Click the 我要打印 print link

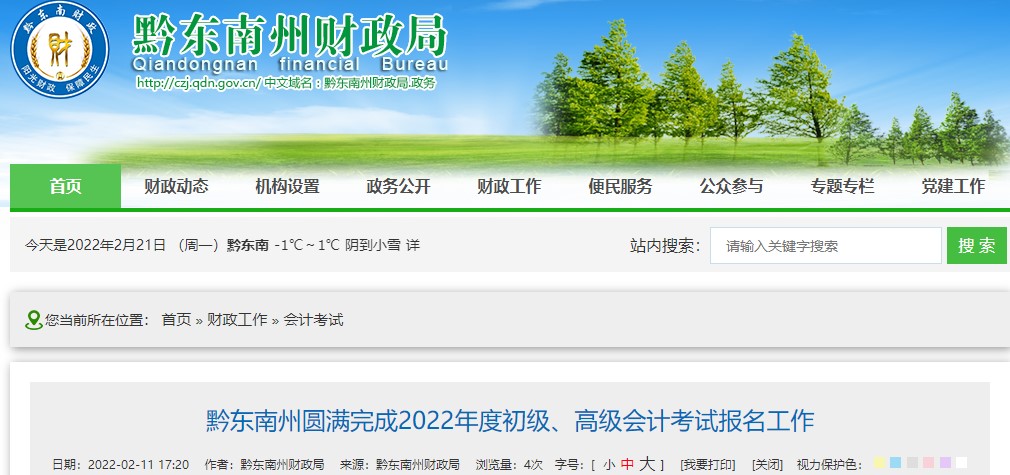click(707, 465)
